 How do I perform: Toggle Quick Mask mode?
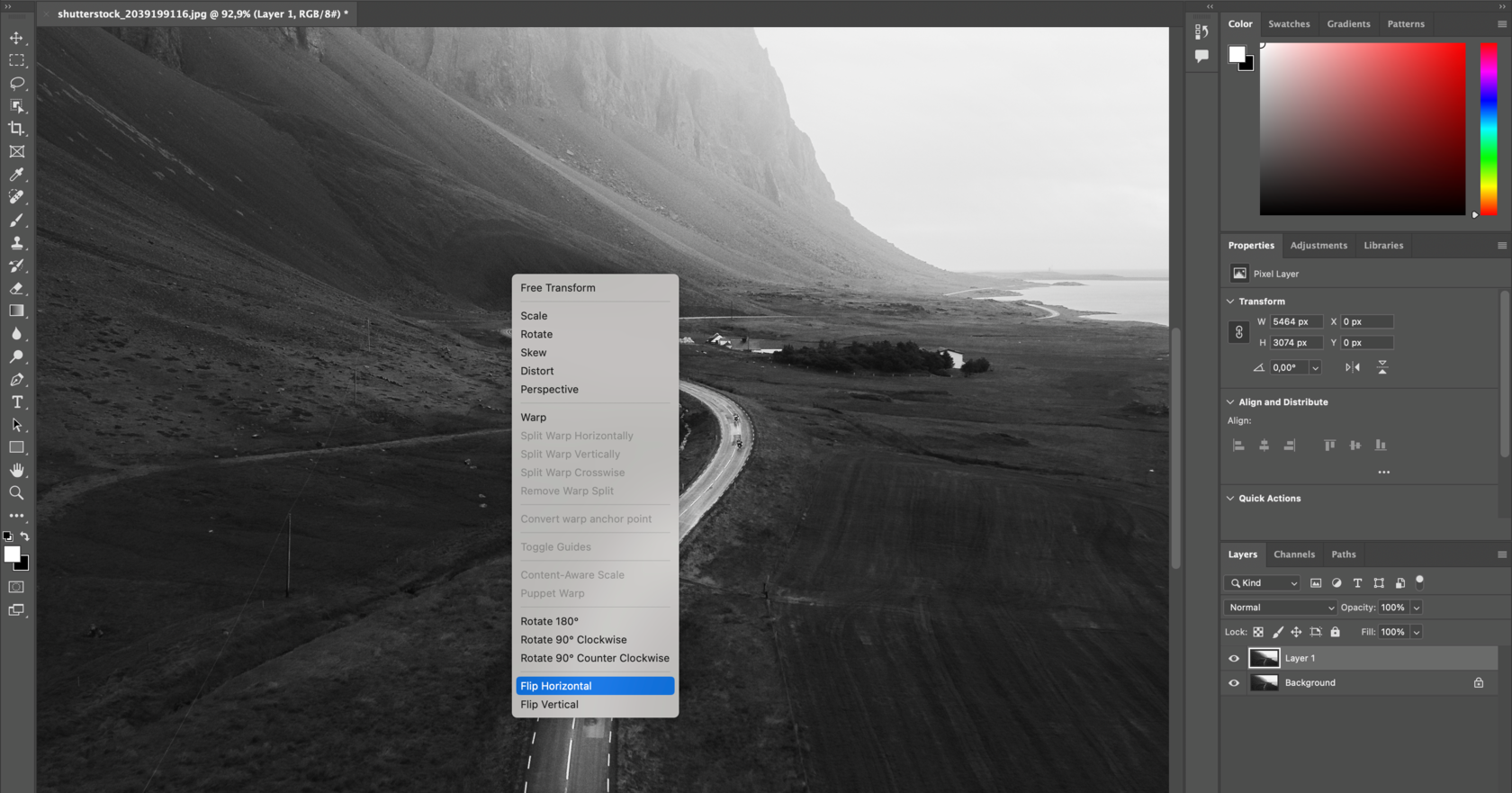coord(16,587)
